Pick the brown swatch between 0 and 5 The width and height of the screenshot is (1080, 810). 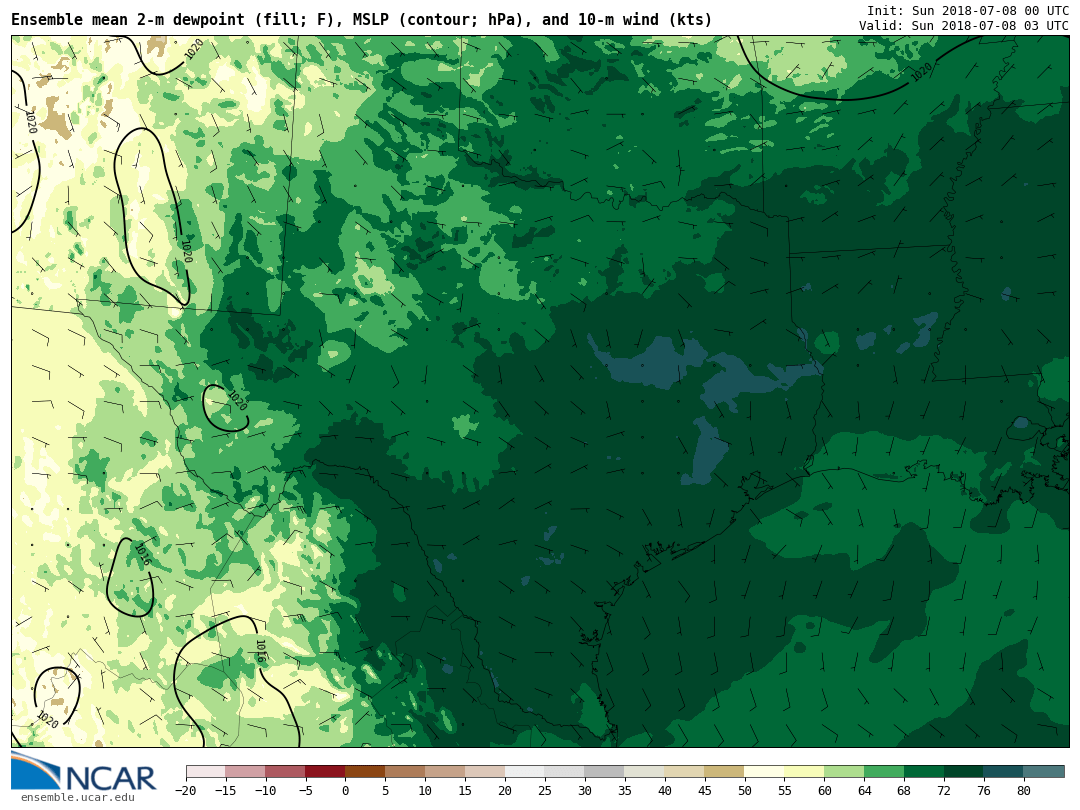pos(365,772)
